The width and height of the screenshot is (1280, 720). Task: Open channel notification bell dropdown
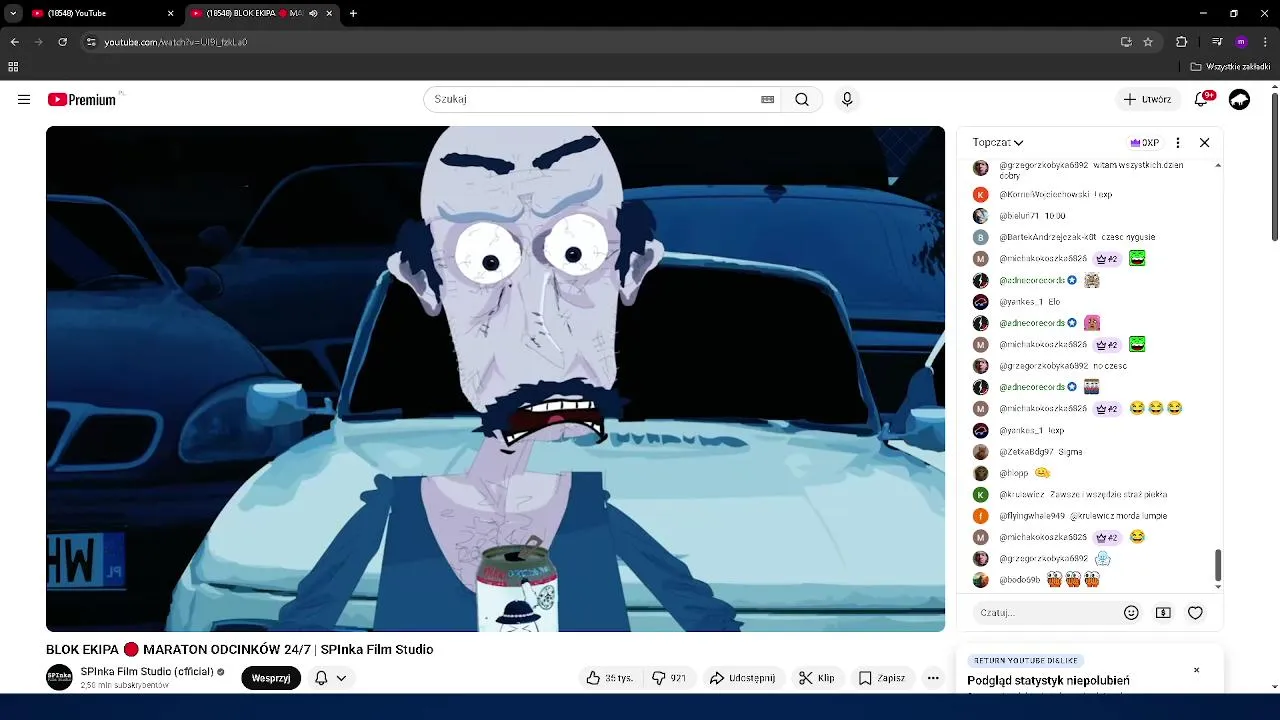(x=331, y=678)
